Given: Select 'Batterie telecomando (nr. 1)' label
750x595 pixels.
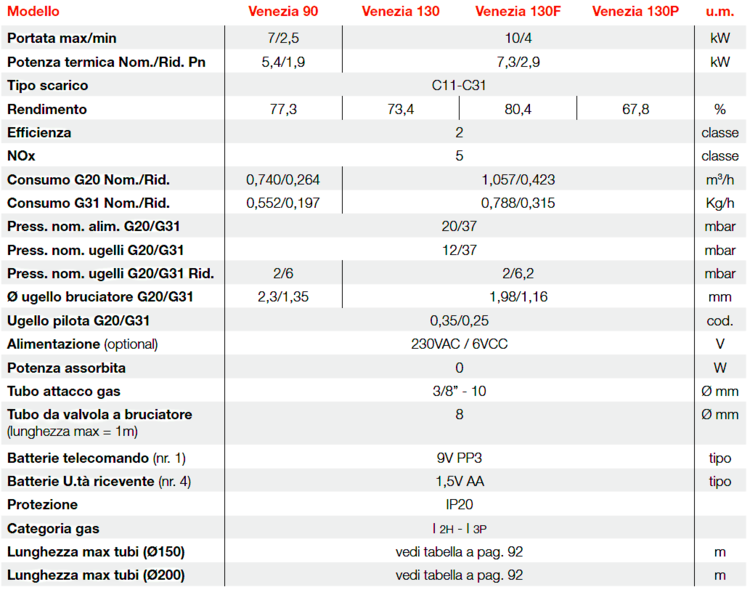Looking at the screenshot, I should click(96, 459).
